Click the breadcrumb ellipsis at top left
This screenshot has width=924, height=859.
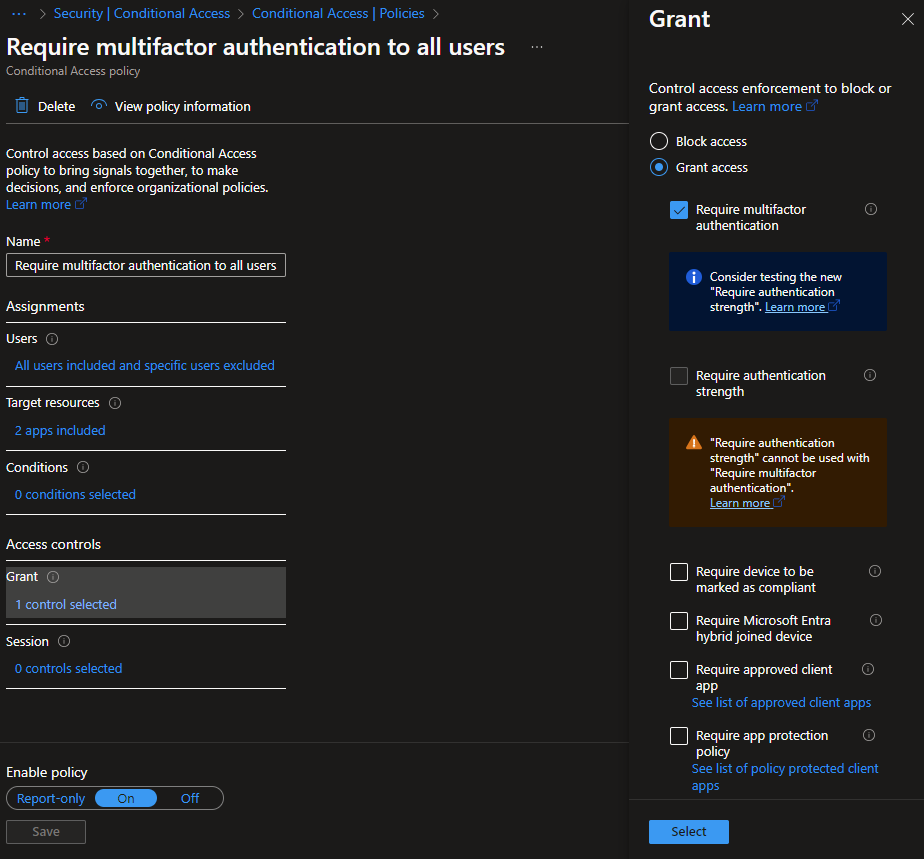(19, 14)
